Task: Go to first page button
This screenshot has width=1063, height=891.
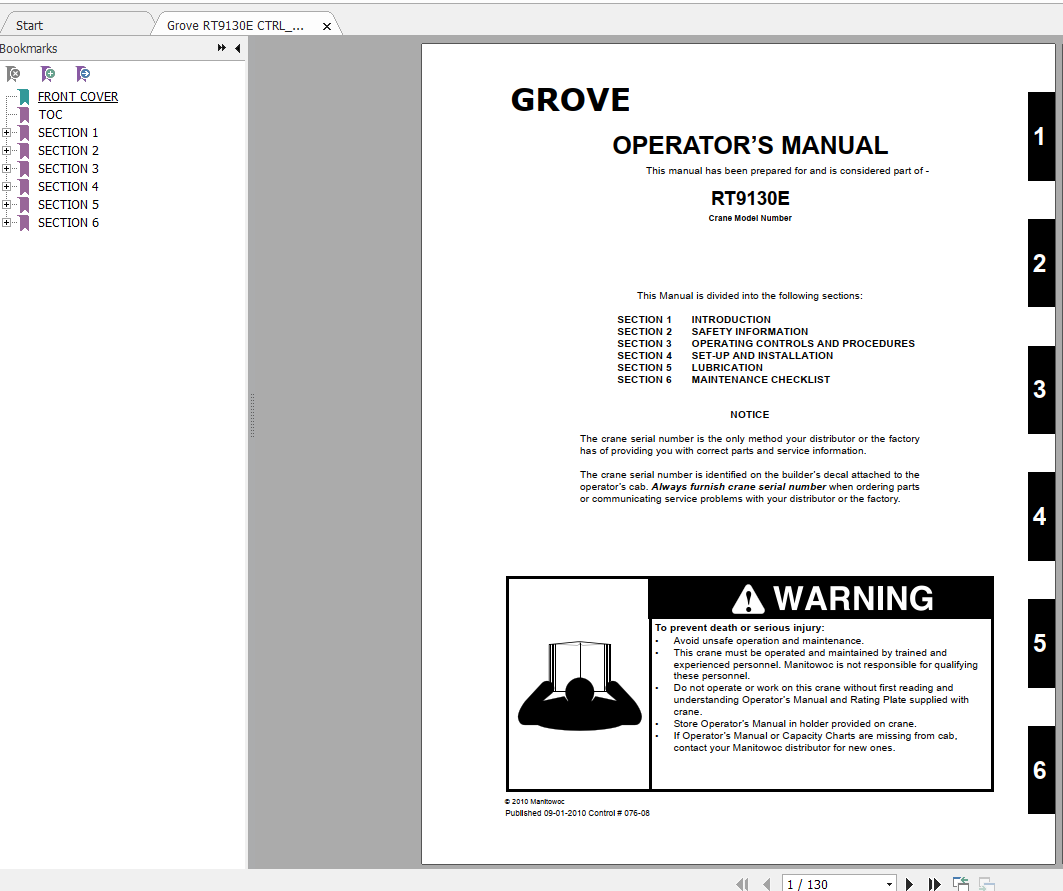Action: 742,884
